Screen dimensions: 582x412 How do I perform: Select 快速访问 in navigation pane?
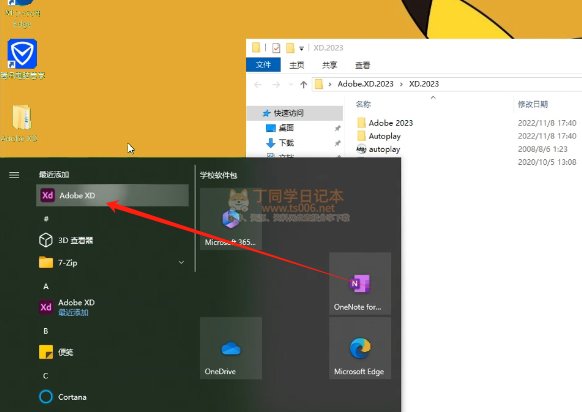pos(295,113)
